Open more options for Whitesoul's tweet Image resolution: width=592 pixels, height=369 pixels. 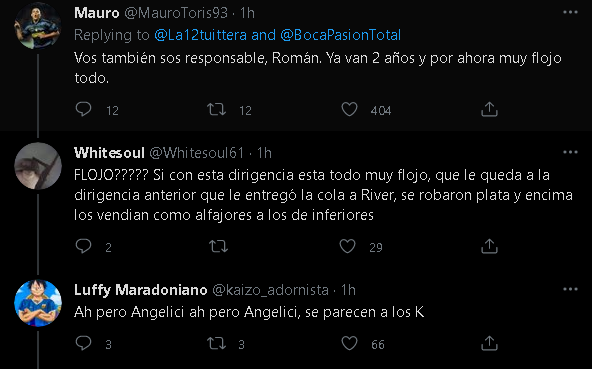pos(570,152)
